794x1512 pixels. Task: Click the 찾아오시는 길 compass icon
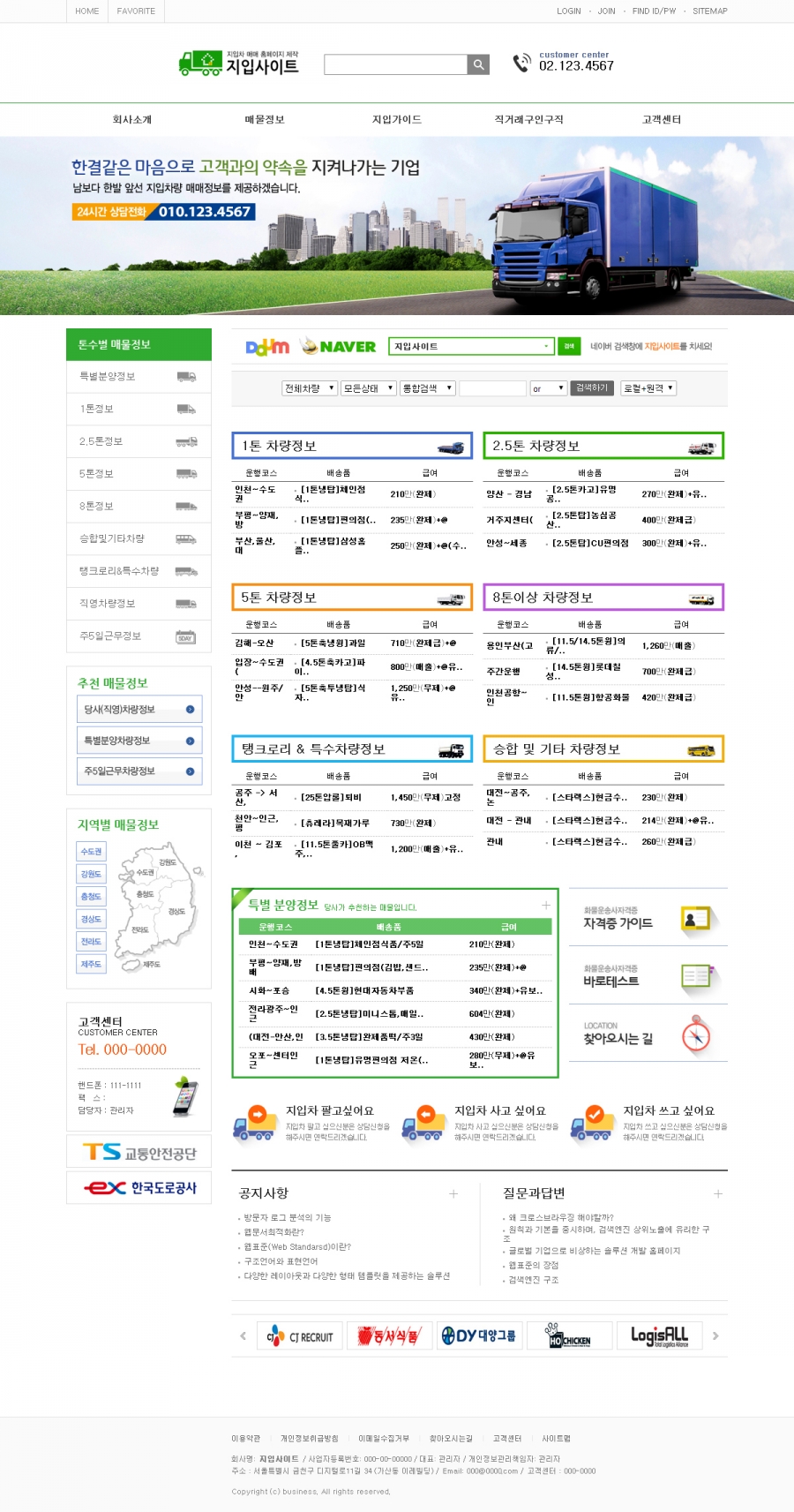click(x=696, y=1034)
